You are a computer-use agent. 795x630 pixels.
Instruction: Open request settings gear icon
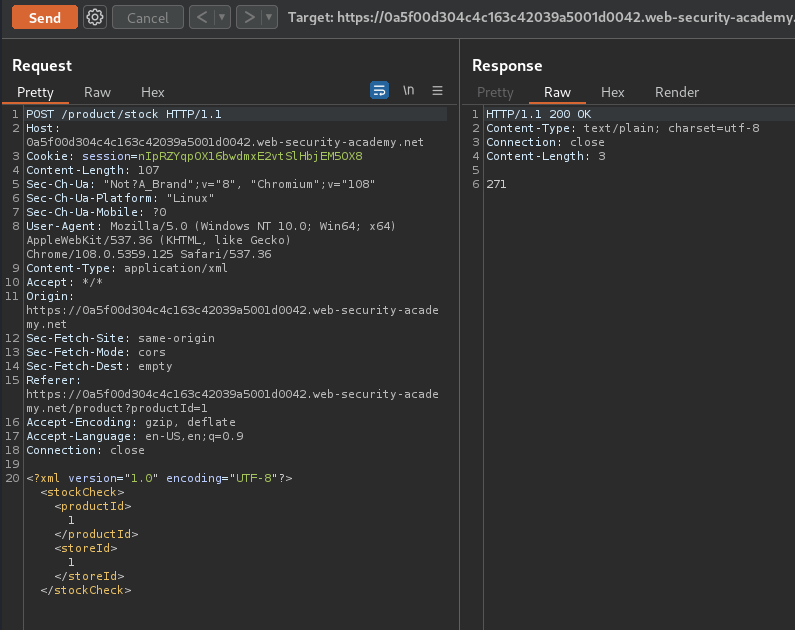tap(95, 18)
